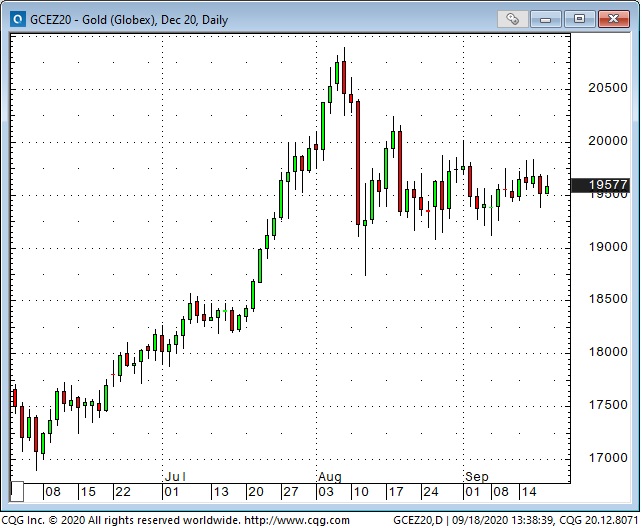The width and height of the screenshot is (642, 528).
Task: Click the 27 date label on time axis
Action: point(291,492)
